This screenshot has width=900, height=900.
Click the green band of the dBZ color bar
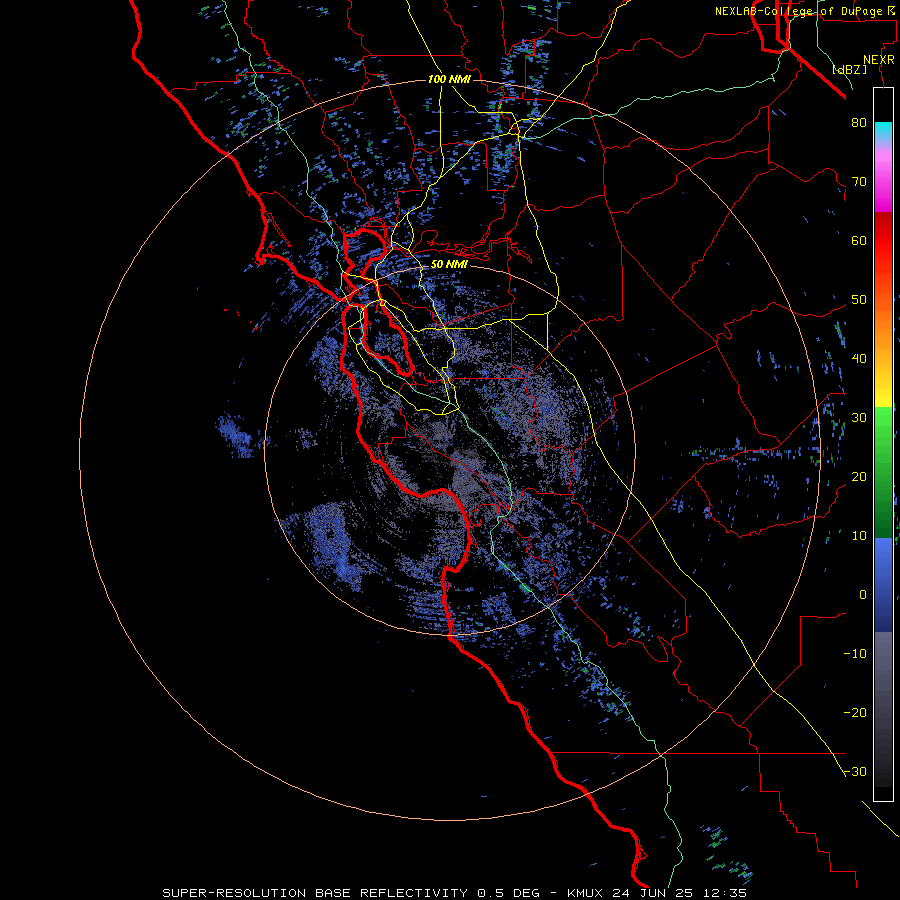tap(883, 473)
